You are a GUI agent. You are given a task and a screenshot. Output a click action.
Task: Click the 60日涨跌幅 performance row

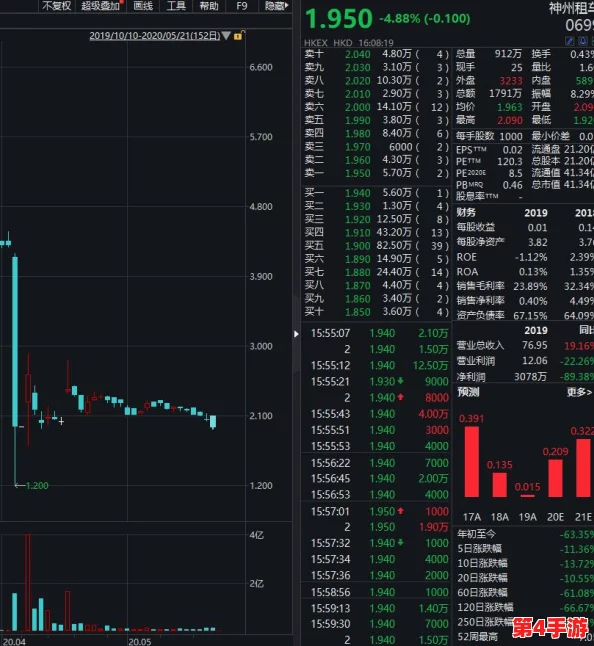(x=525, y=592)
